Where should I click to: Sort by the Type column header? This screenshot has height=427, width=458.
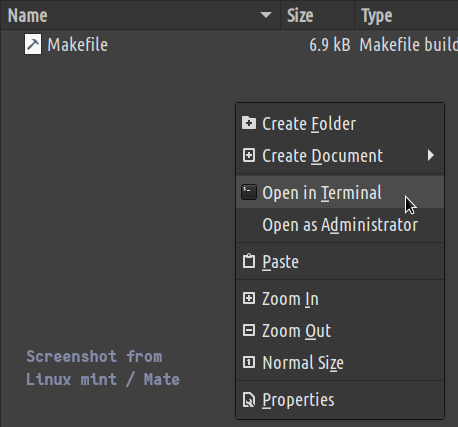point(406,15)
